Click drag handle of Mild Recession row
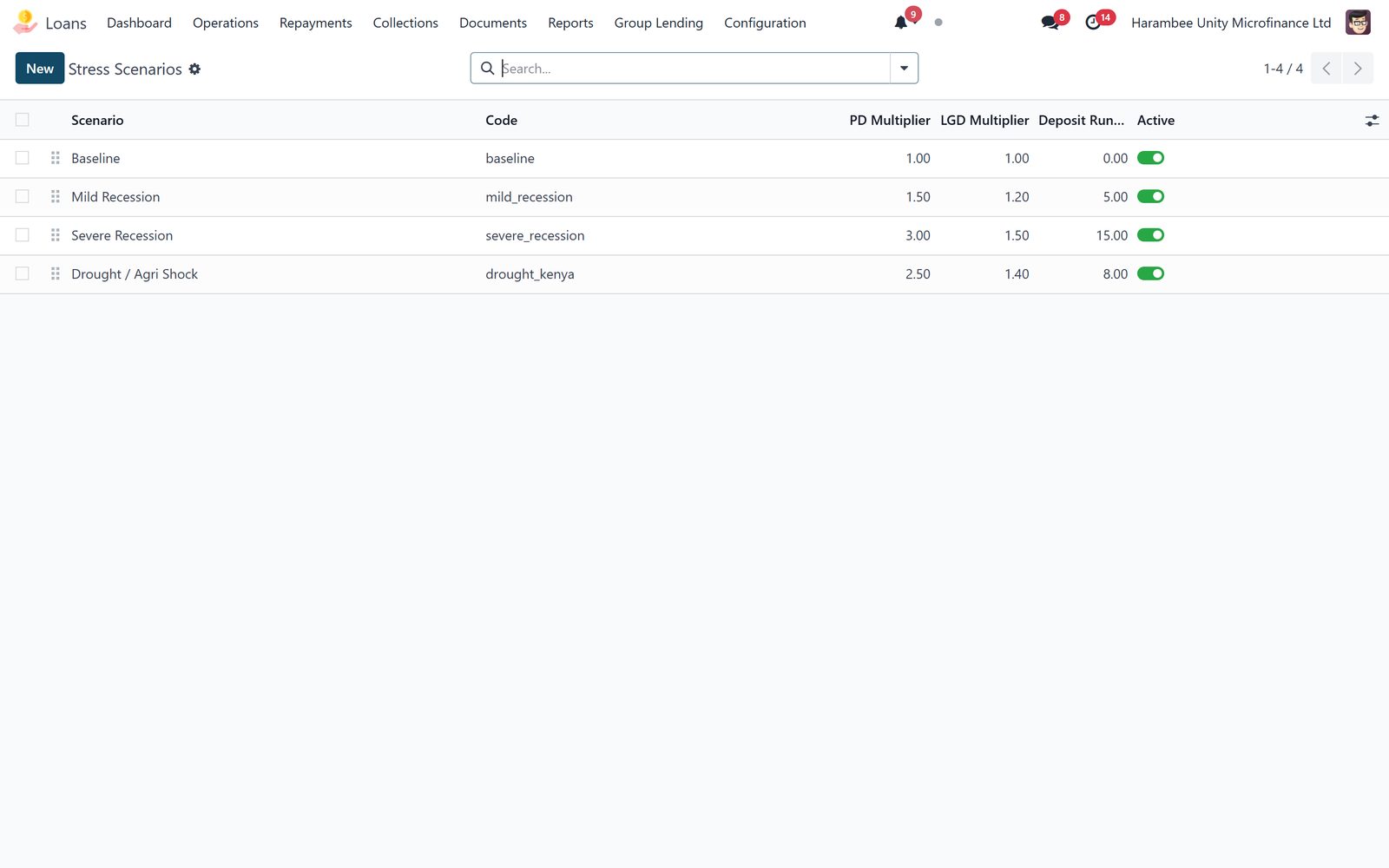Image resolution: width=1389 pixels, height=868 pixels. tap(56, 197)
